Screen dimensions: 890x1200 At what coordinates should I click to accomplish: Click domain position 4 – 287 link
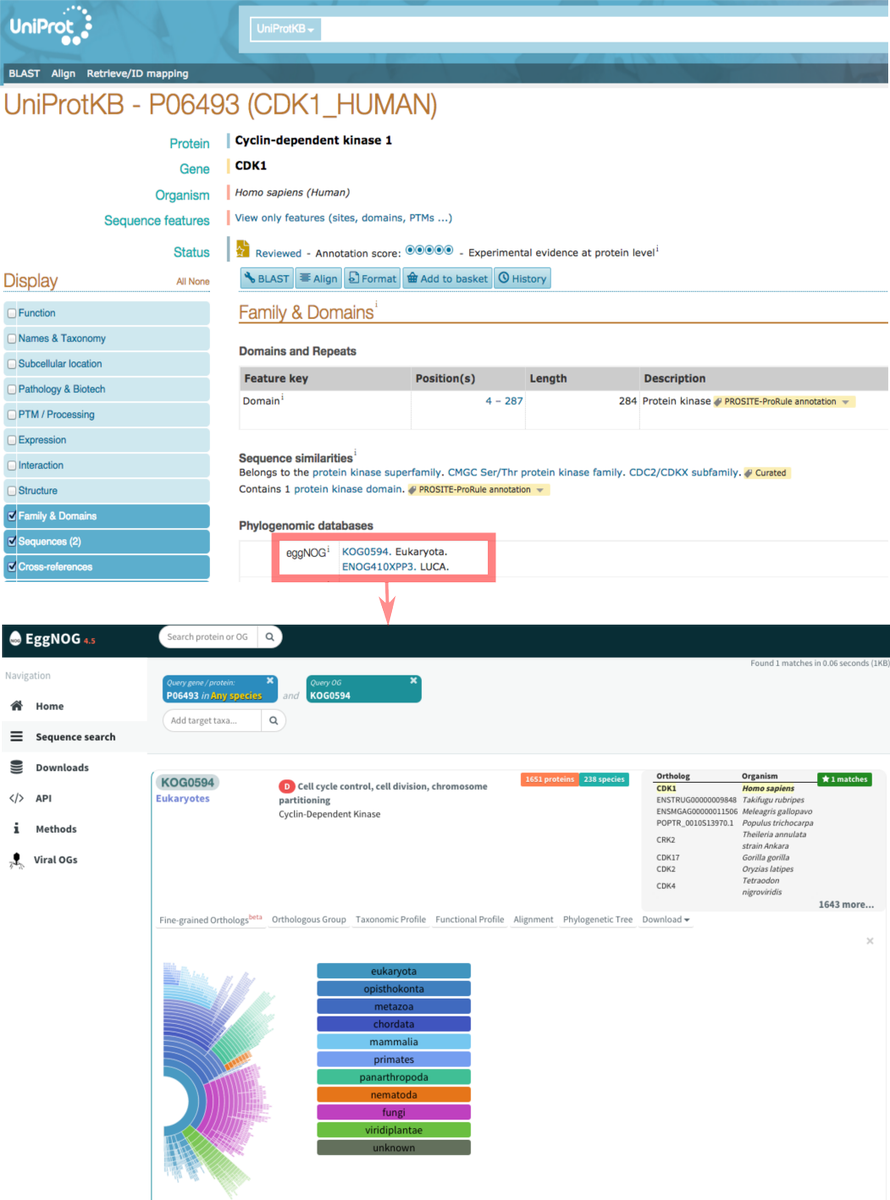504,401
